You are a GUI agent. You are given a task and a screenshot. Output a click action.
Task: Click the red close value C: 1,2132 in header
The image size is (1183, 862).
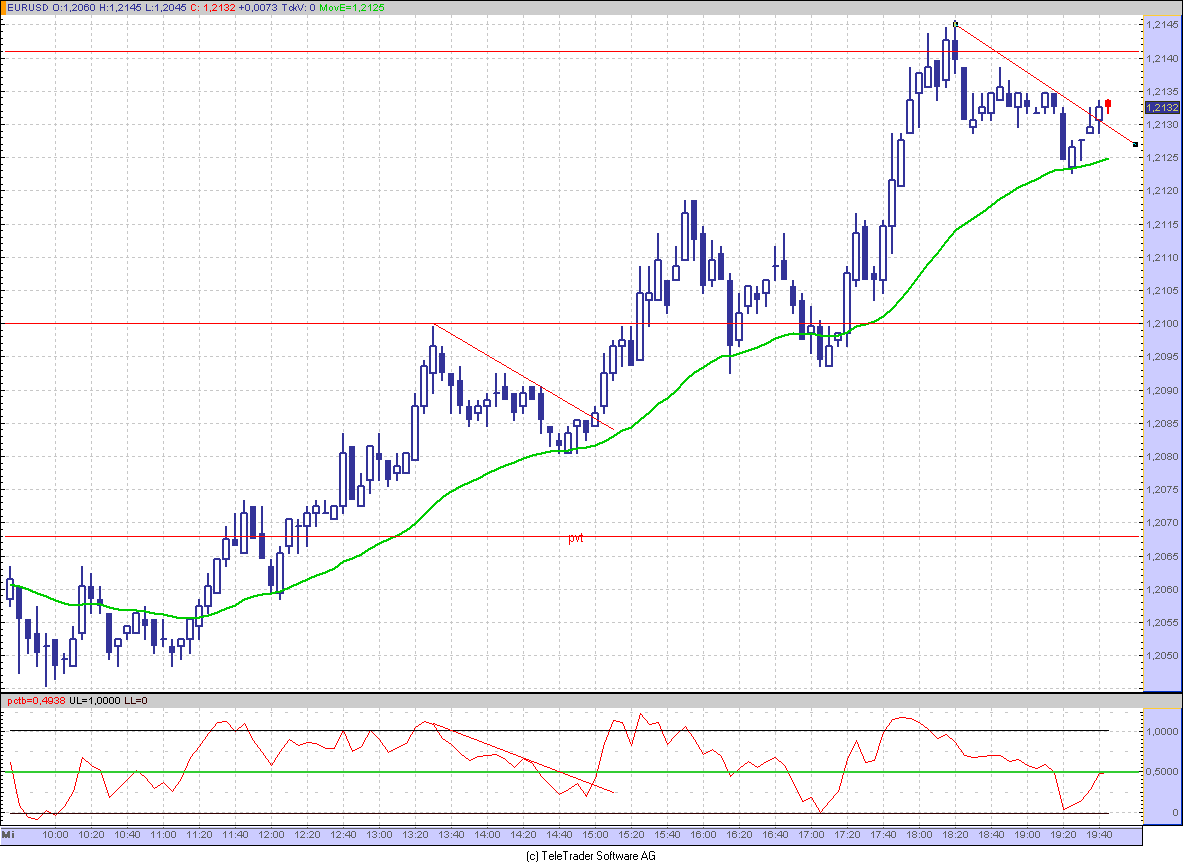(x=212, y=8)
